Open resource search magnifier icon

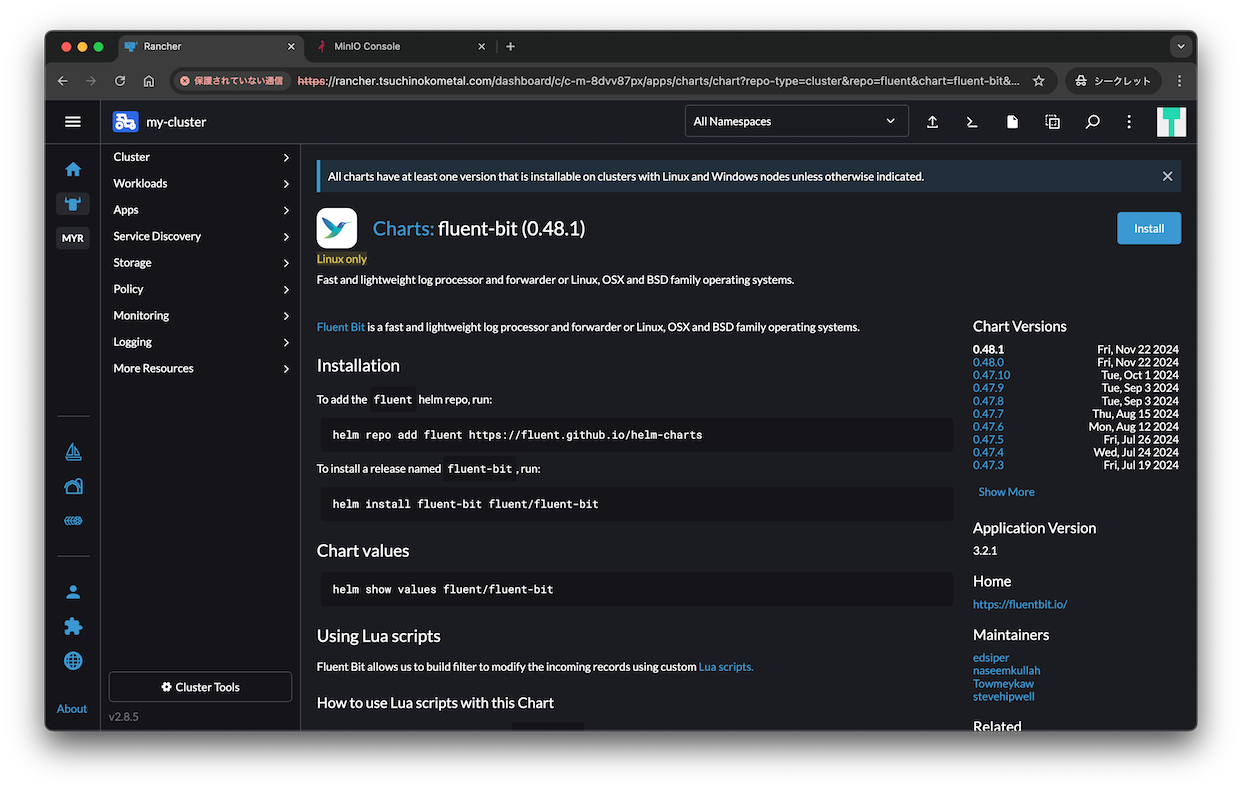coord(1092,122)
